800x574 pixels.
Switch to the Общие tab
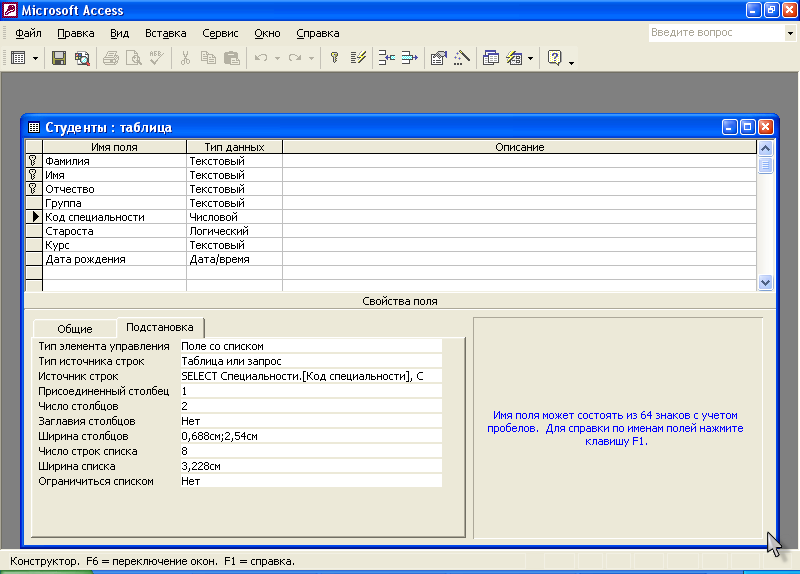pyautogui.click(x=74, y=329)
